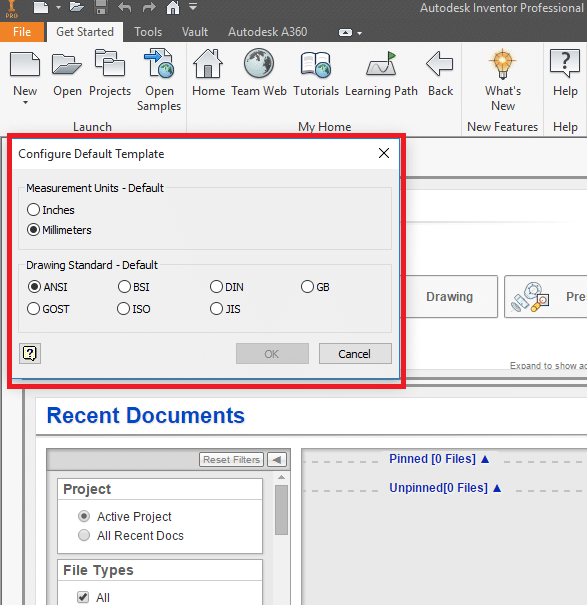
Task: Open the Customize Quick Access Toolbar dropdown
Action: [193, 7]
